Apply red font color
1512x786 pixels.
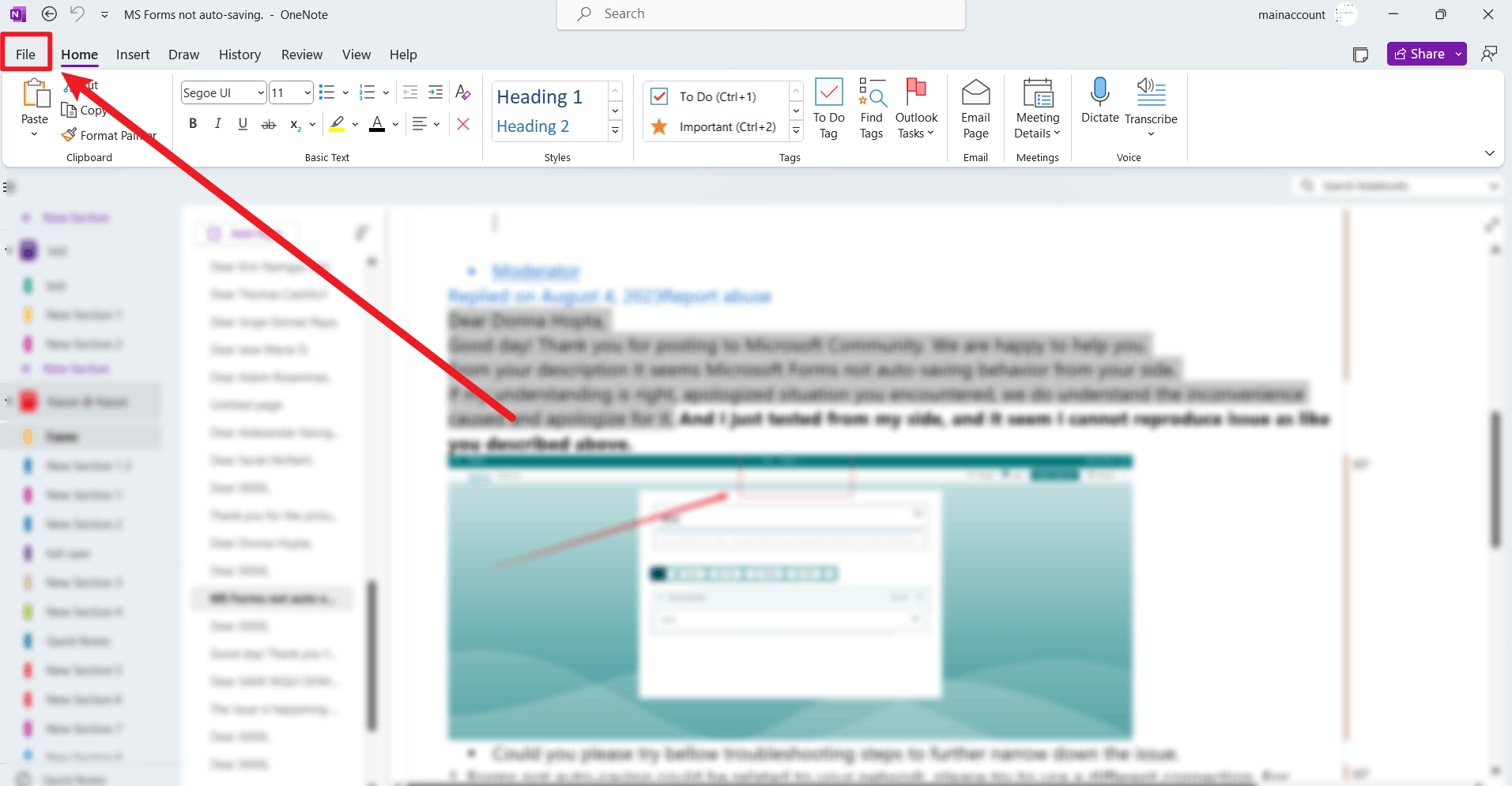(x=377, y=124)
